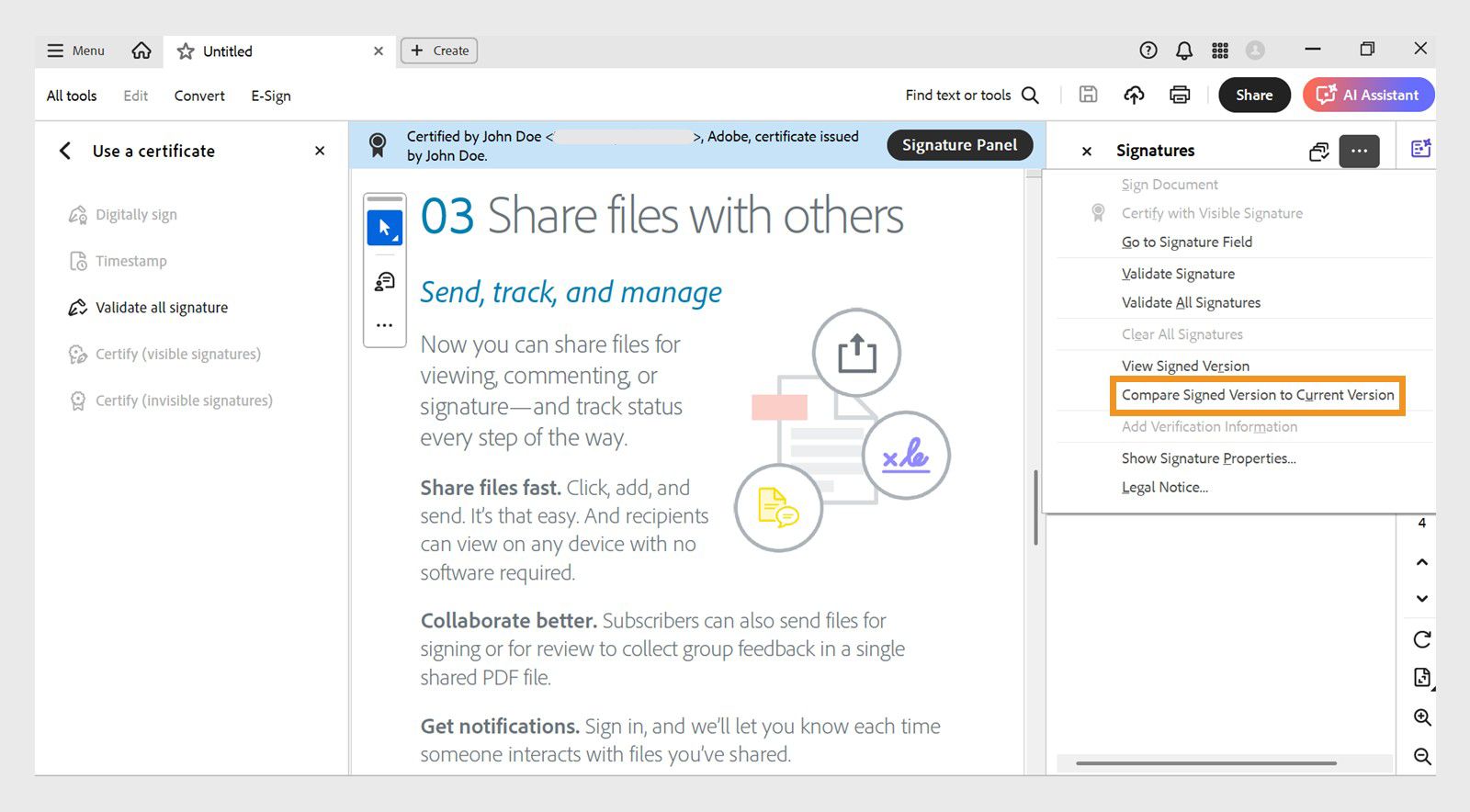Viewport: 1470px width, 812px height.
Task: Zoom in with the magnifier plus icon
Action: click(x=1422, y=717)
